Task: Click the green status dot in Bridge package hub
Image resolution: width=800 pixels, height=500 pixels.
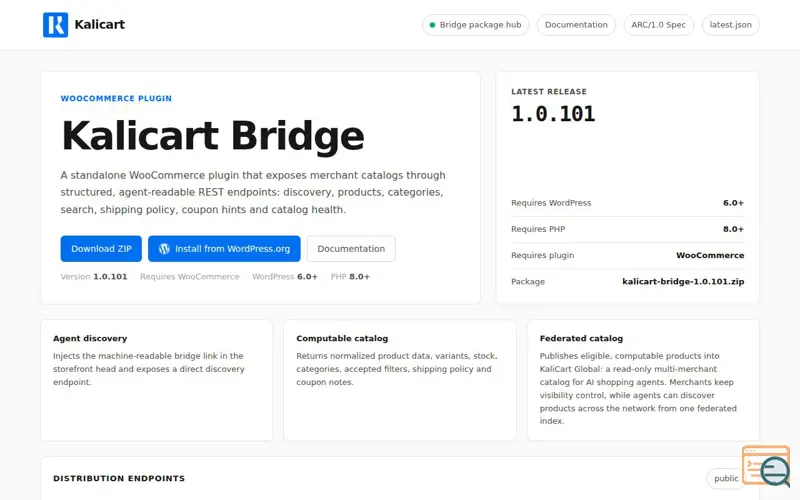Action: (x=432, y=25)
